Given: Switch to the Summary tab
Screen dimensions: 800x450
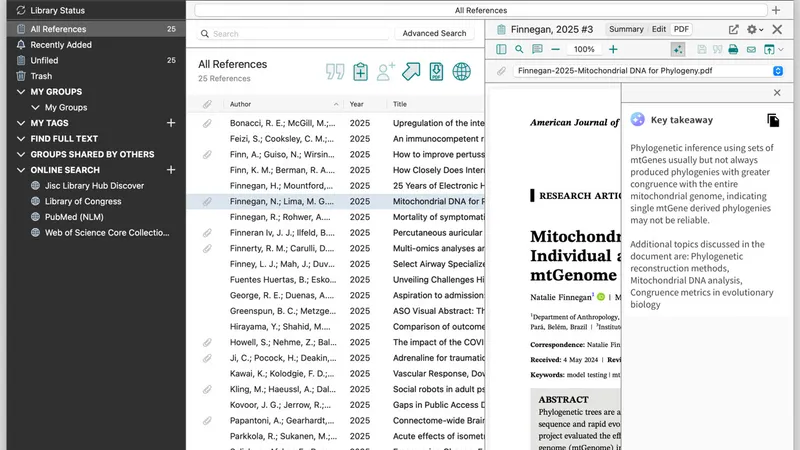Looking at the screenshot, I should click(x=627, y=30).
